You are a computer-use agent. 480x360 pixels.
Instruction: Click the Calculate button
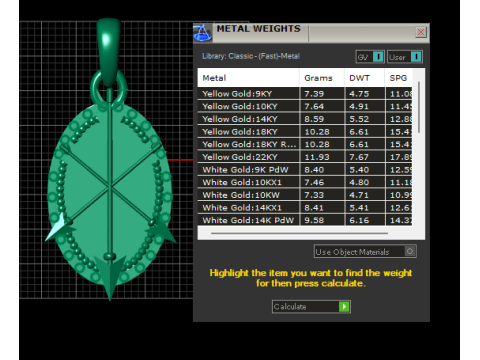coord(311,307)
